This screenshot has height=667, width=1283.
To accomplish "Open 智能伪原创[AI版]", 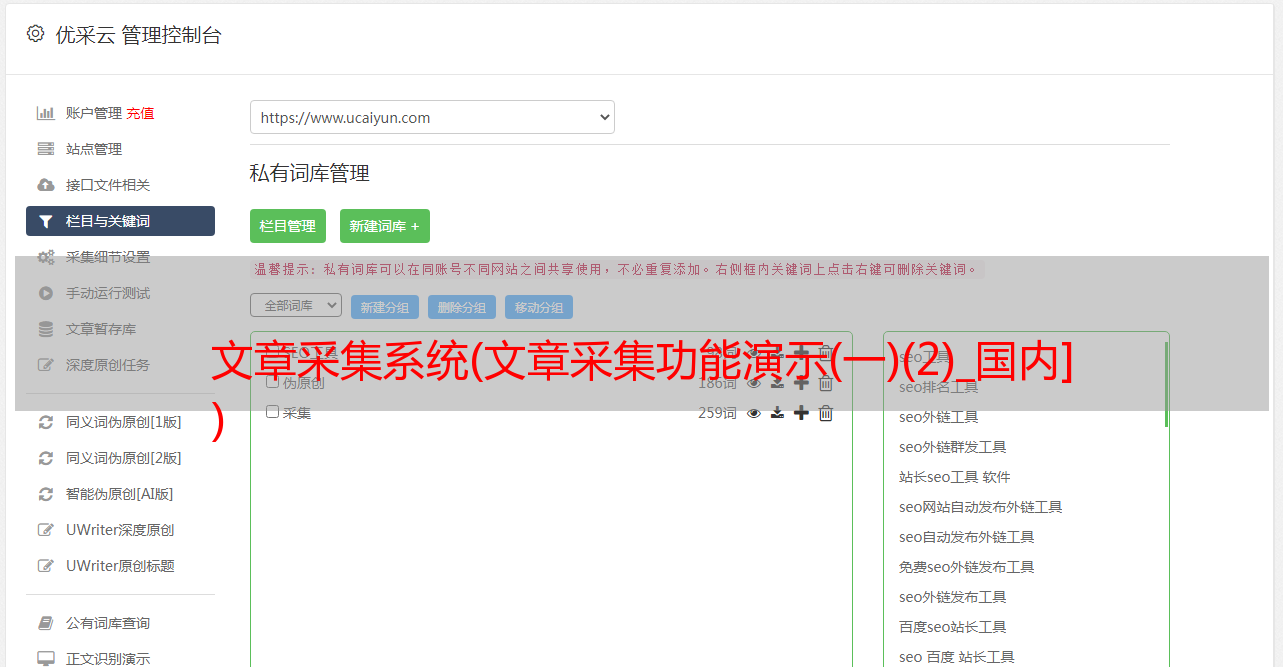I will click(x=120, y=494).
